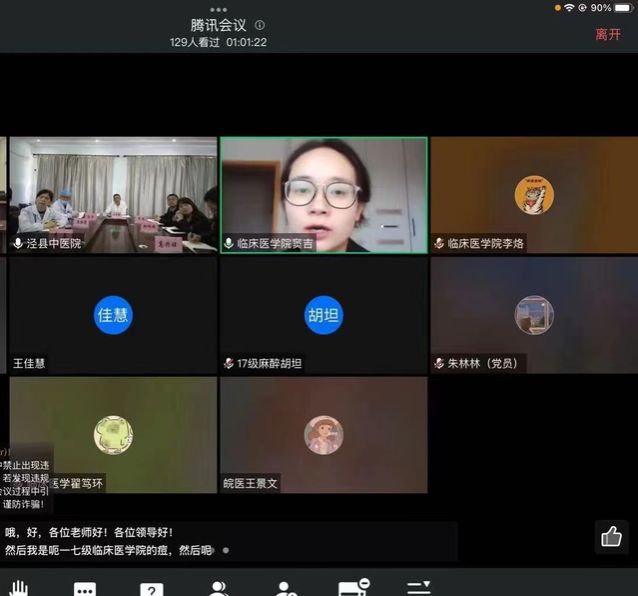Tap the thumbs-up reaction button

point(611,537)
